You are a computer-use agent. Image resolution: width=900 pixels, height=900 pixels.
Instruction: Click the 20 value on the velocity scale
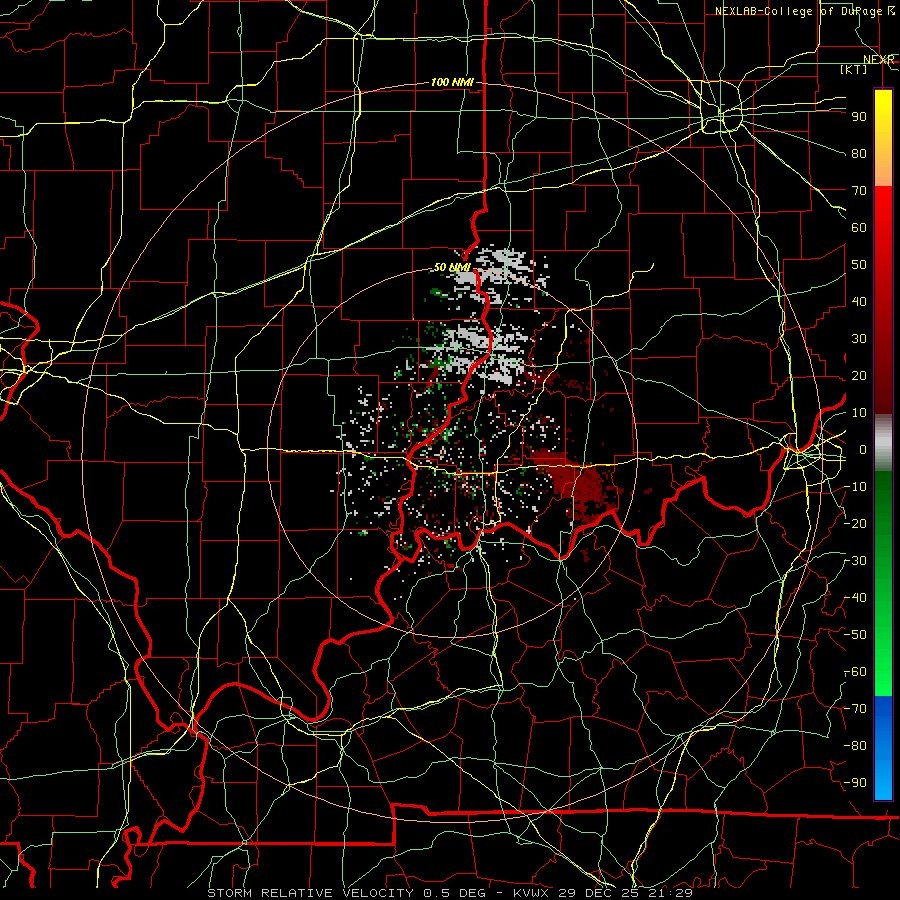(x=859, y=375)
